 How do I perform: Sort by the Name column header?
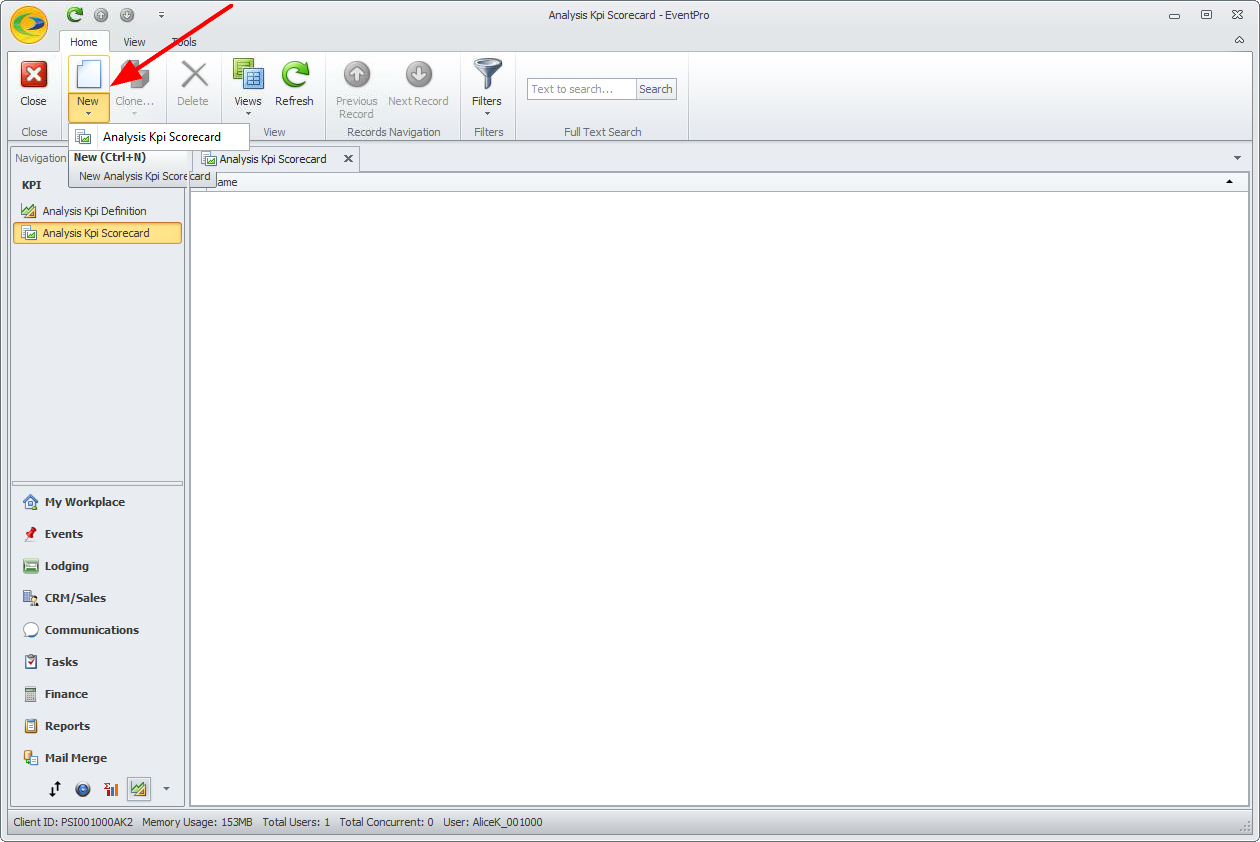click(x=719, y=182)
